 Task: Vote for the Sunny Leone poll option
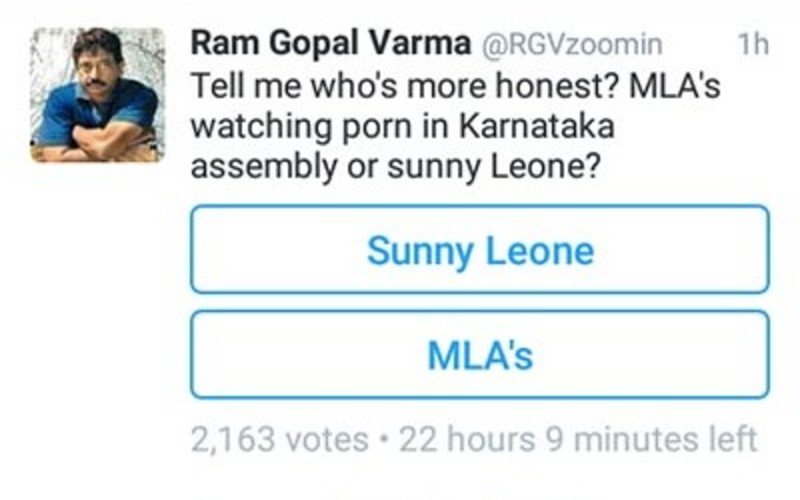coord(480,249)
